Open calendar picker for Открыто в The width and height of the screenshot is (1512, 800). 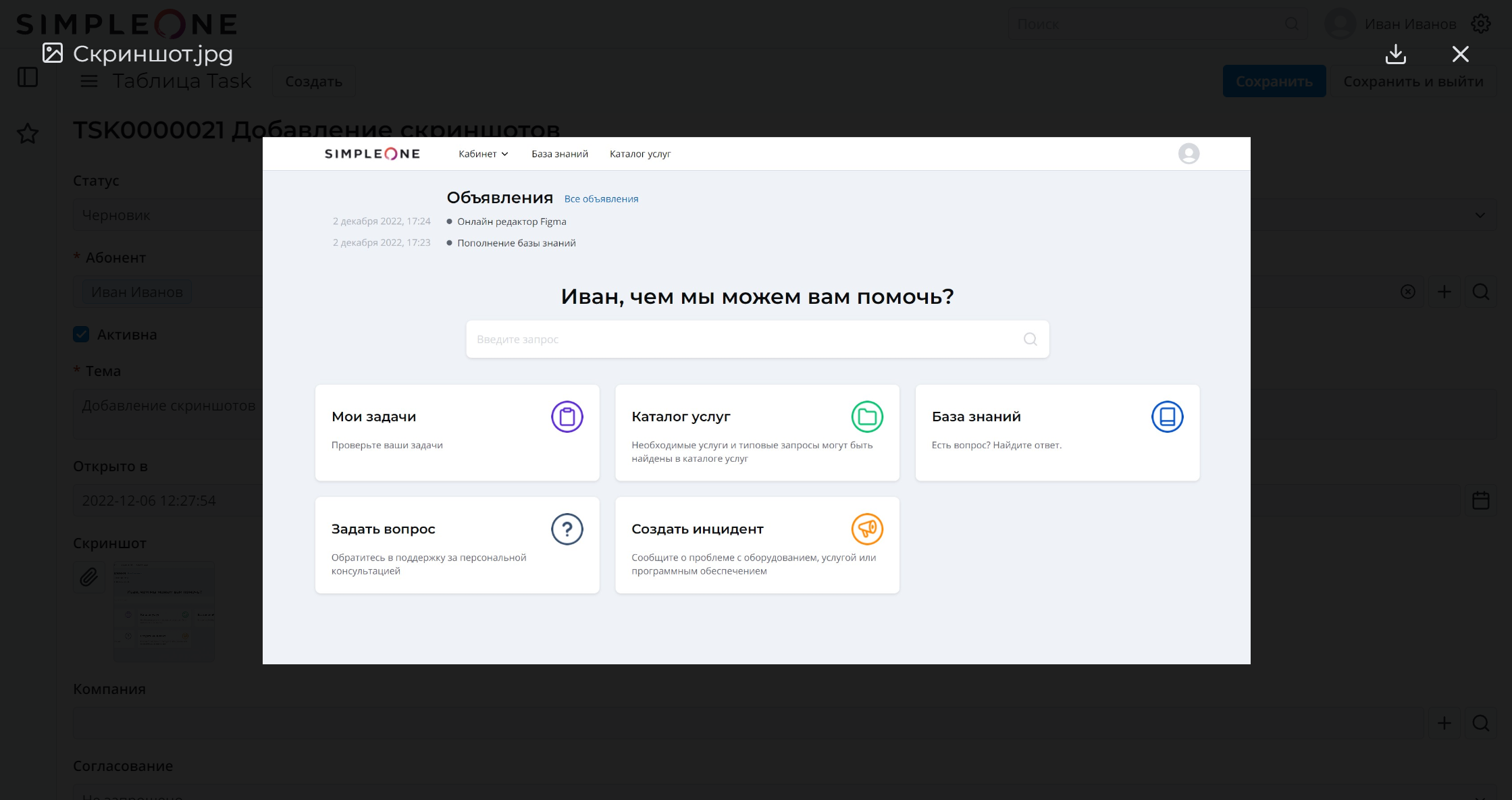tap(1480, 500)
